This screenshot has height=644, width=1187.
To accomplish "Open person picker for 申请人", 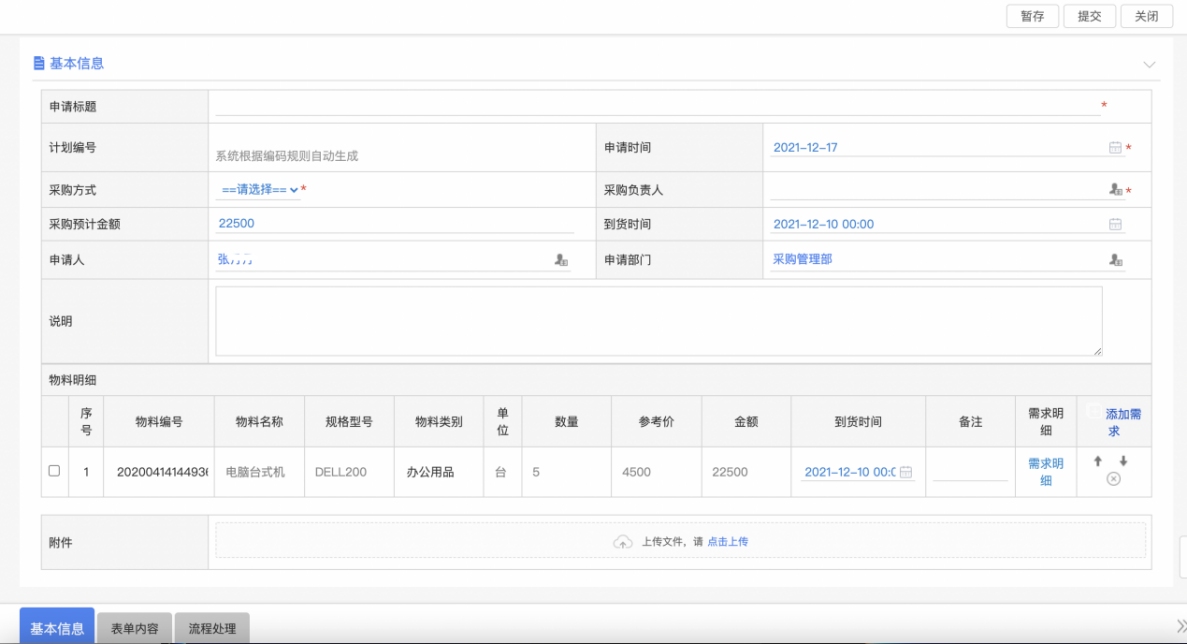I will tap(561, 260).
